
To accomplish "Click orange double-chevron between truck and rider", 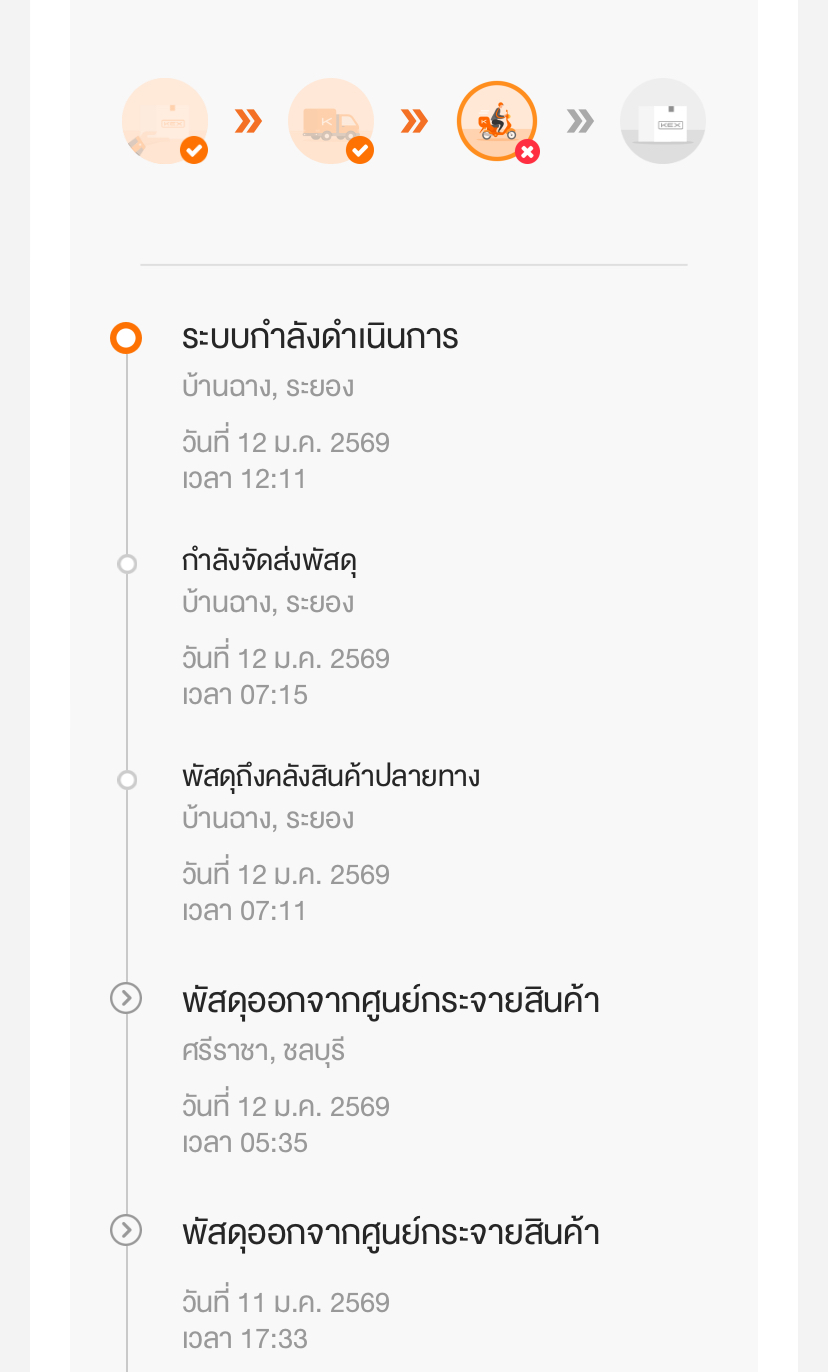I will coord(414,121).
